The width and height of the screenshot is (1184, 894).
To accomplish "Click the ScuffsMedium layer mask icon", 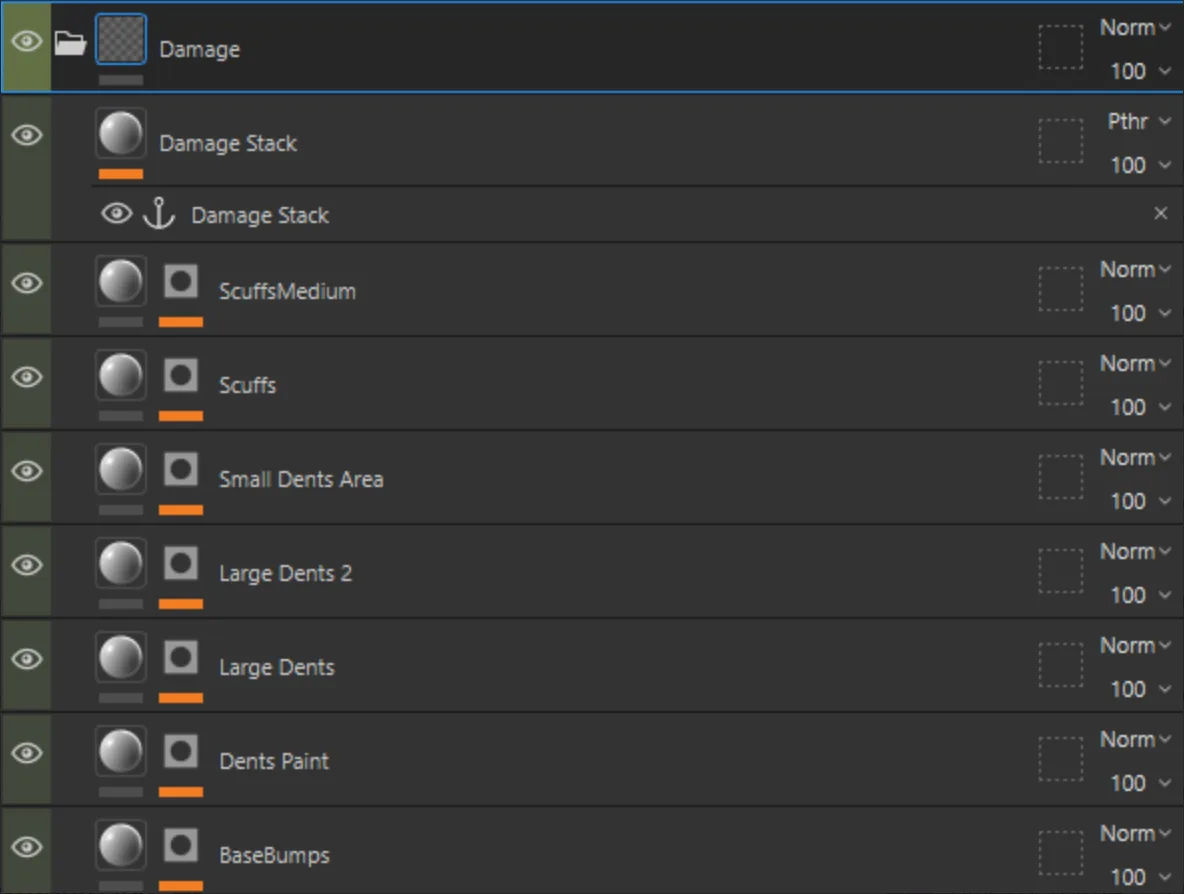I will [180, 282].
